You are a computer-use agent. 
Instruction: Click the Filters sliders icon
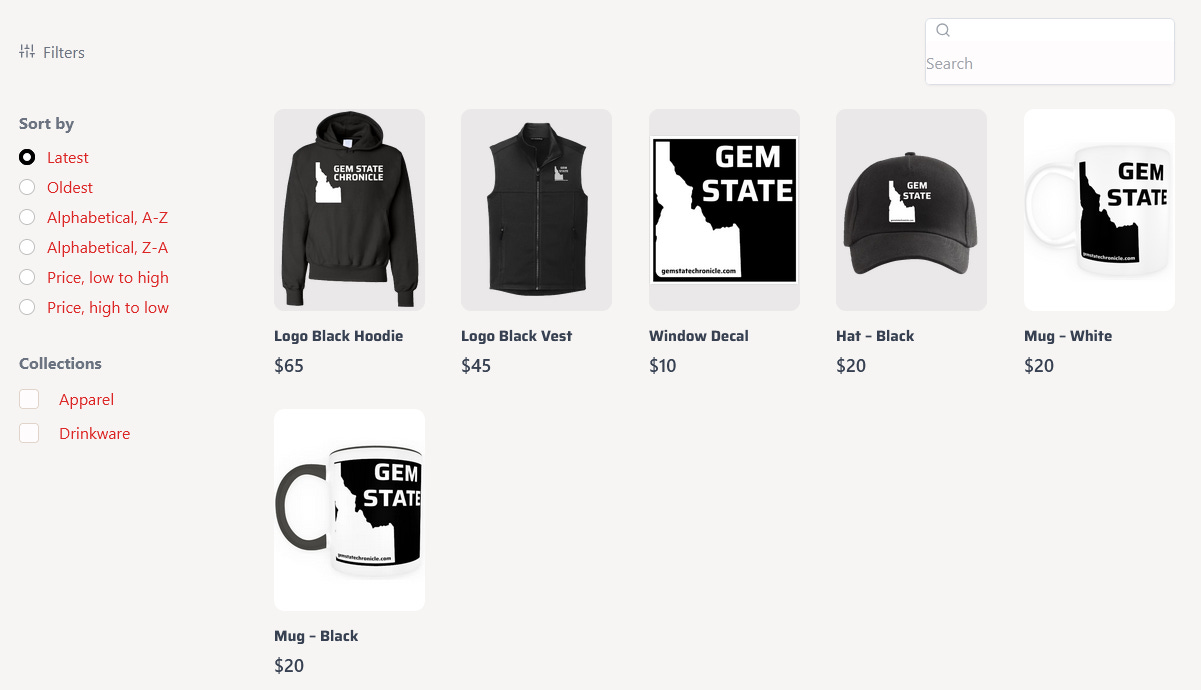click(27, 51)
